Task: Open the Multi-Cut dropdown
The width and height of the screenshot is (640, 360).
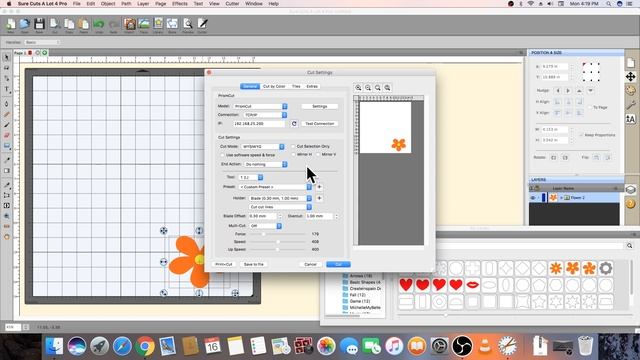Action: pos(265,226)
